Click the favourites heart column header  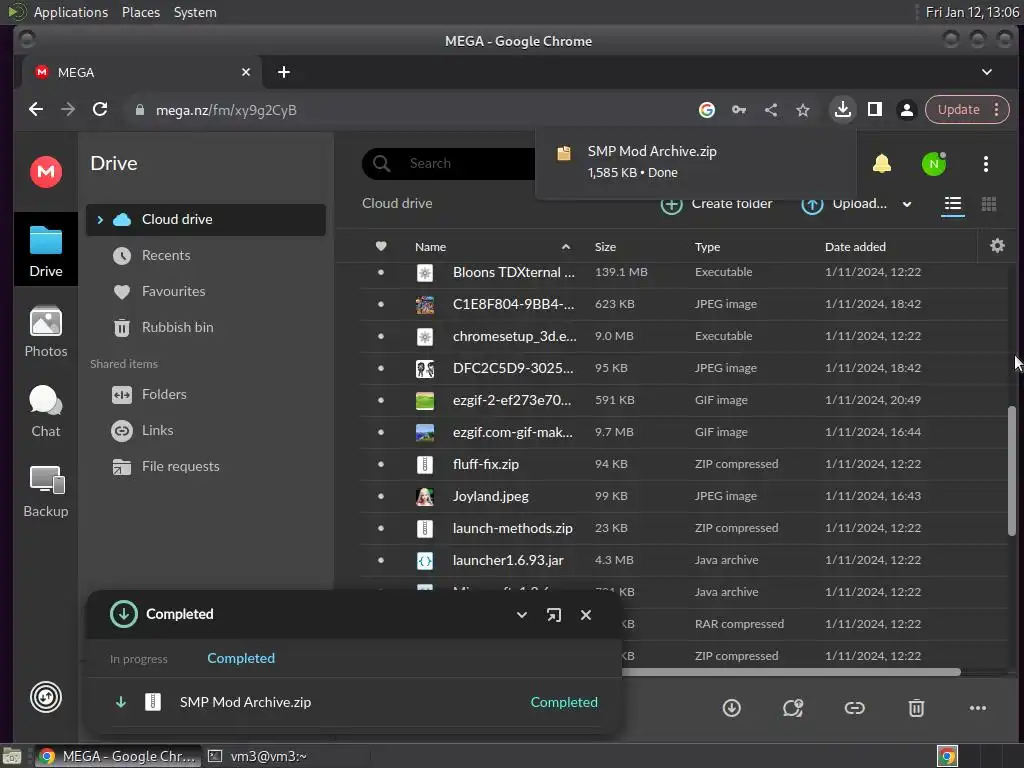point(381,246)
